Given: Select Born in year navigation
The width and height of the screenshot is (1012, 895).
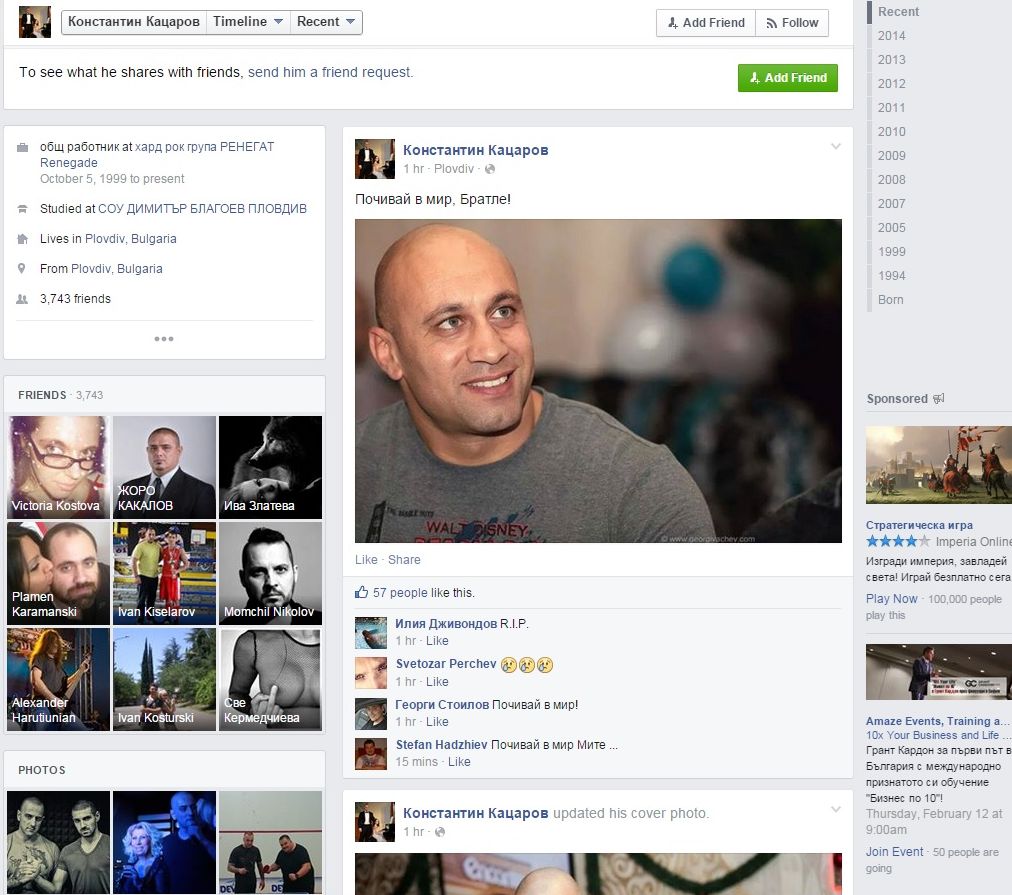Looking at the screenshot, I should pos(891,299).
